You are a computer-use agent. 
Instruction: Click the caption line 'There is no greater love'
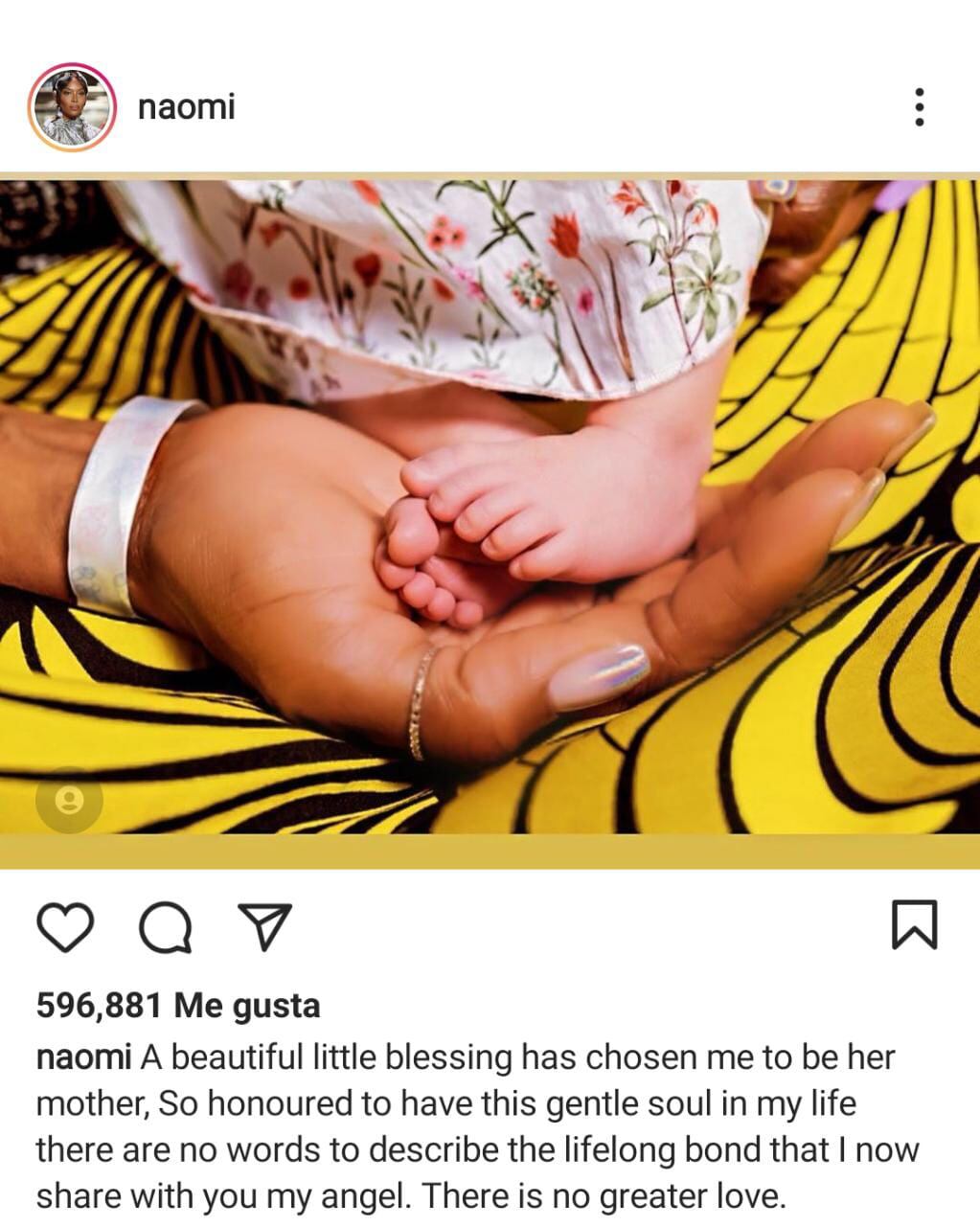click(604, 1196)
